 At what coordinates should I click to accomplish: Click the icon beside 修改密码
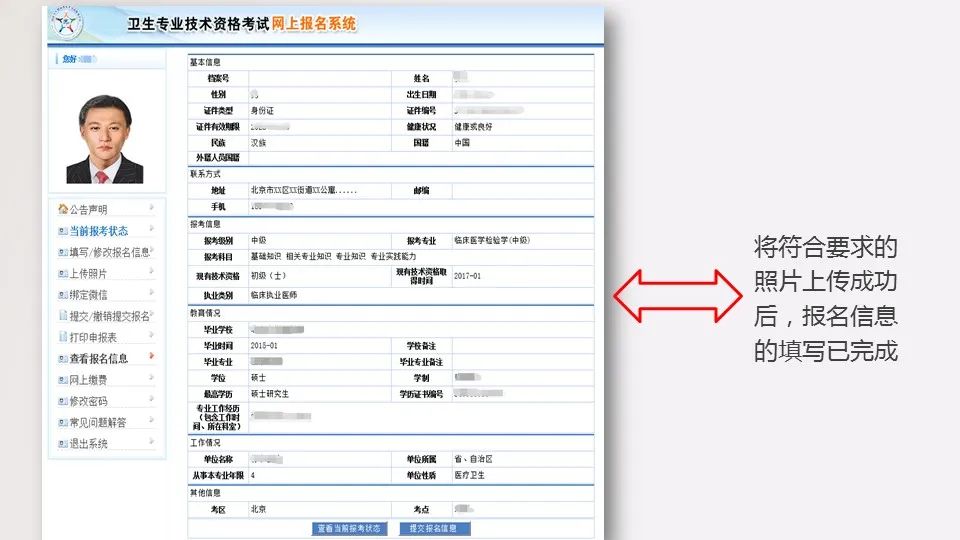pyautogui.click(x=63, y=401)
